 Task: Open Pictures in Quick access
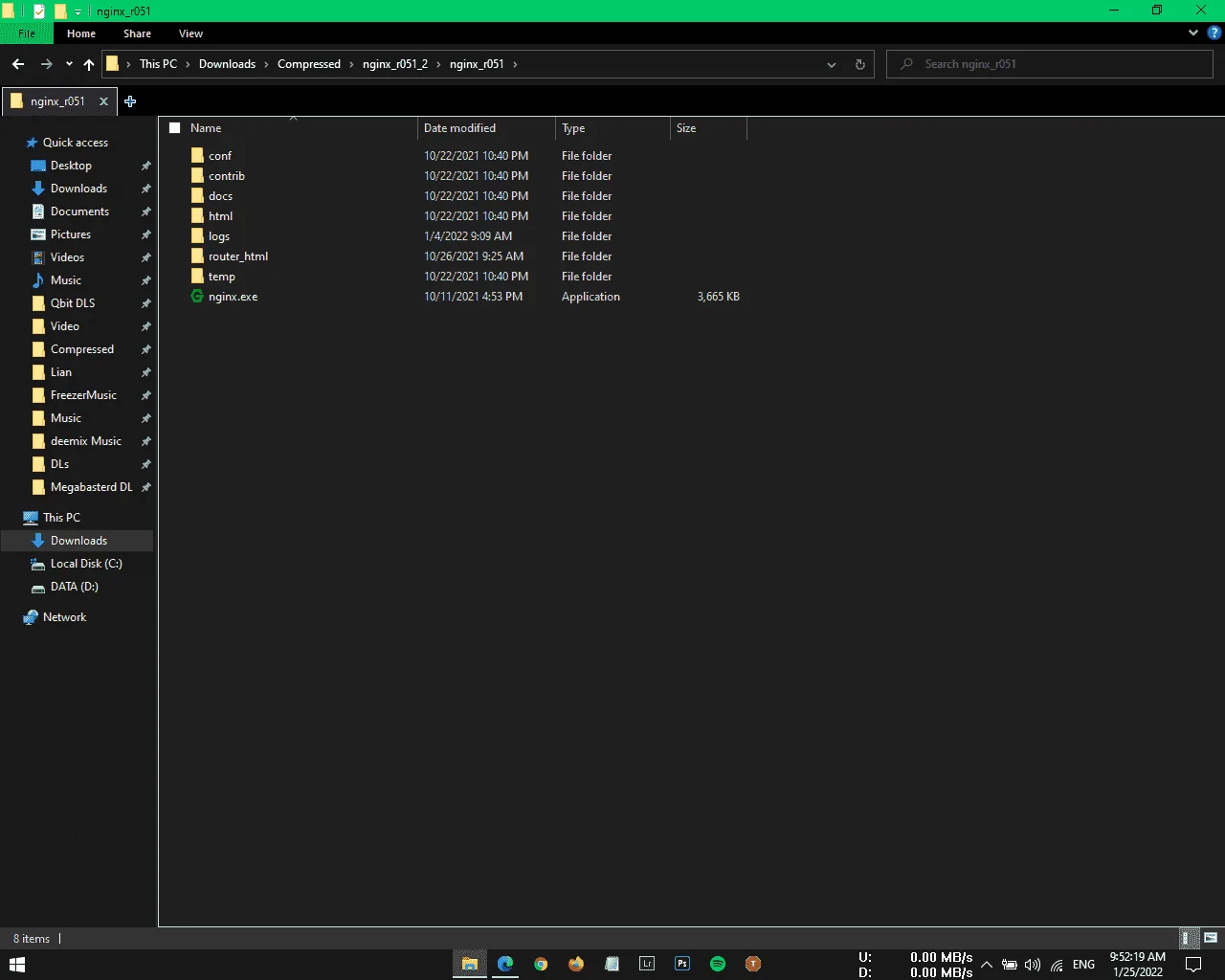(x=71, y=234)
